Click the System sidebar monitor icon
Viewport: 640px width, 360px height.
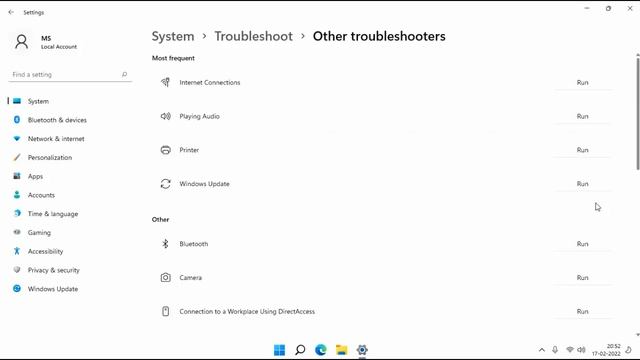point(17,101)
